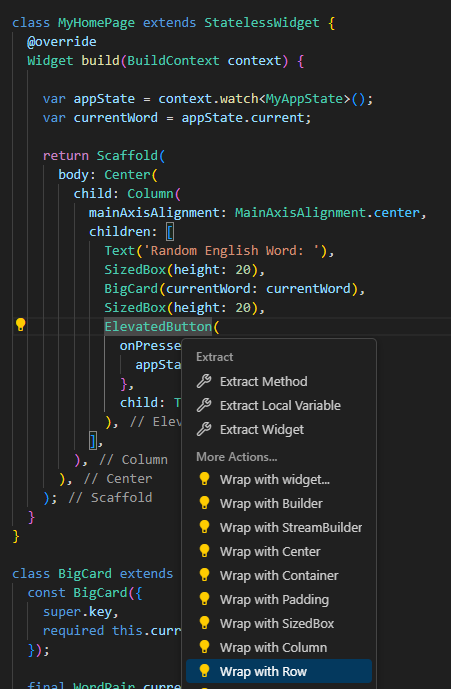Click the bulb icon beside Wrap with Builder

click(204, 503)
